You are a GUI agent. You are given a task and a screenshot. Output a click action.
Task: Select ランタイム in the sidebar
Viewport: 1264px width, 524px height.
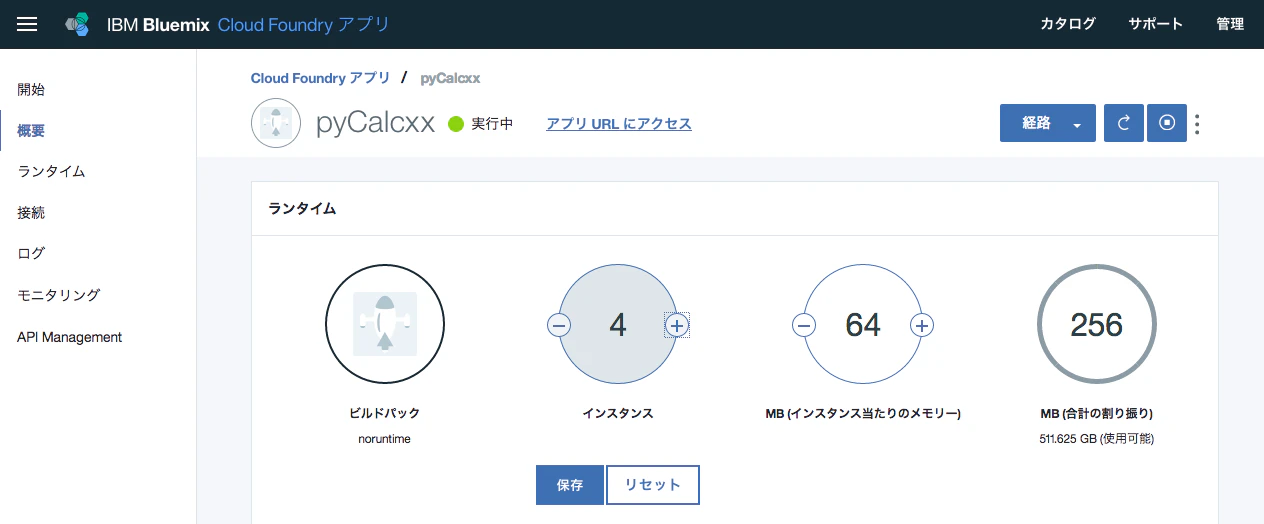point(51,171)
